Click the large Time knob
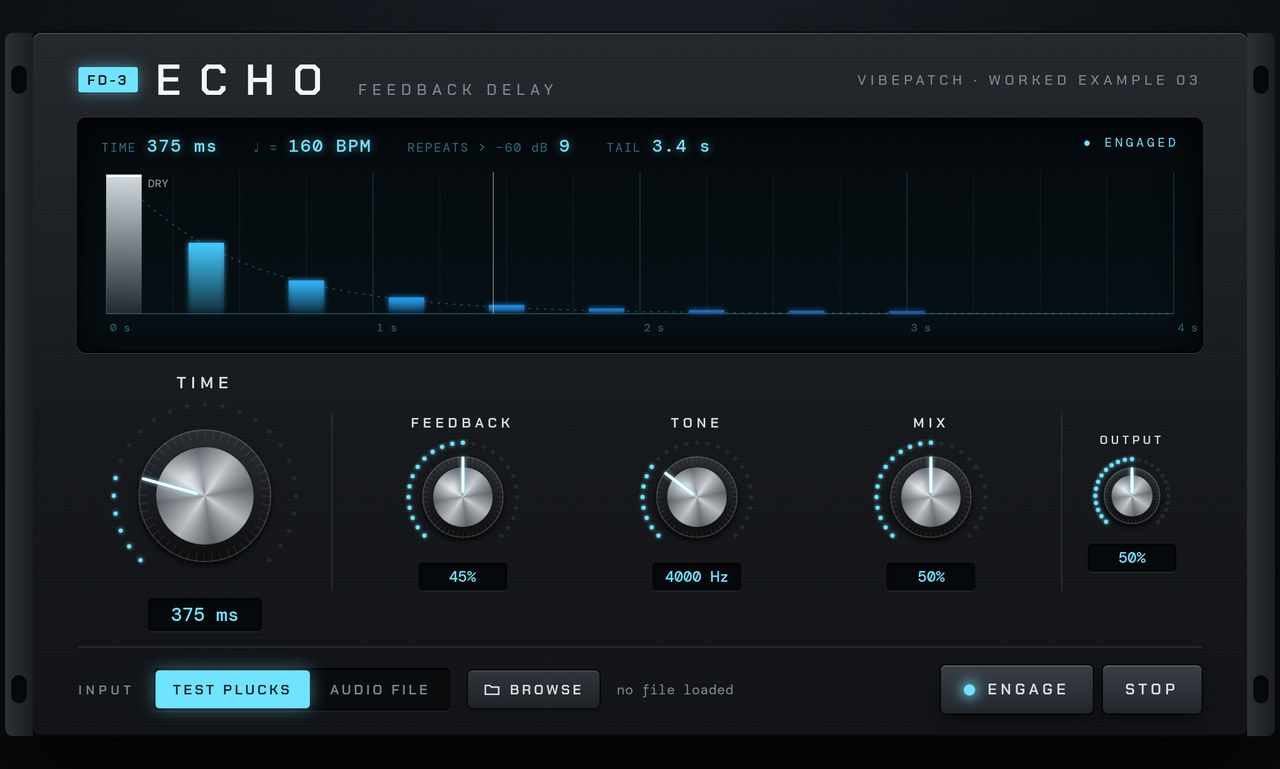This screenshot has width=1280, height=769. (x=205, y=496)
